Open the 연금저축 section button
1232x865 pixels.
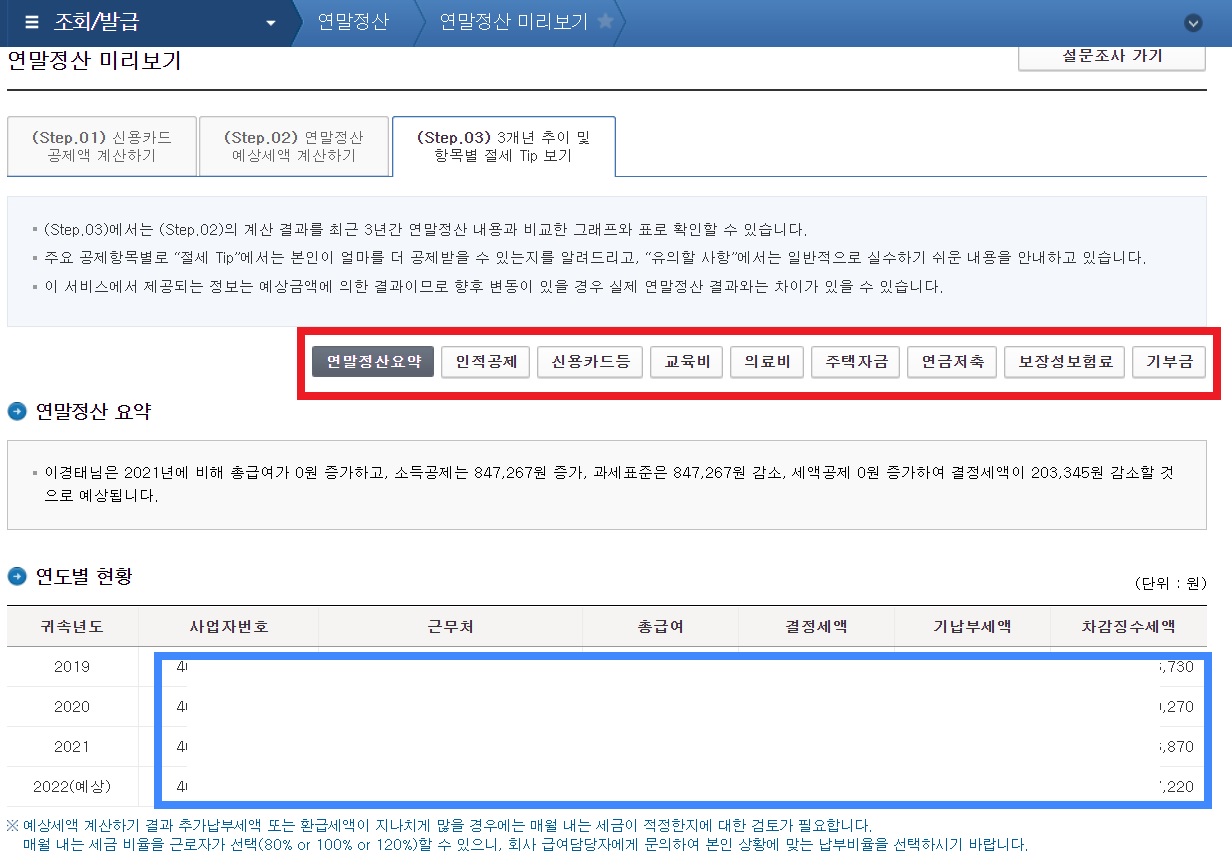951,361
